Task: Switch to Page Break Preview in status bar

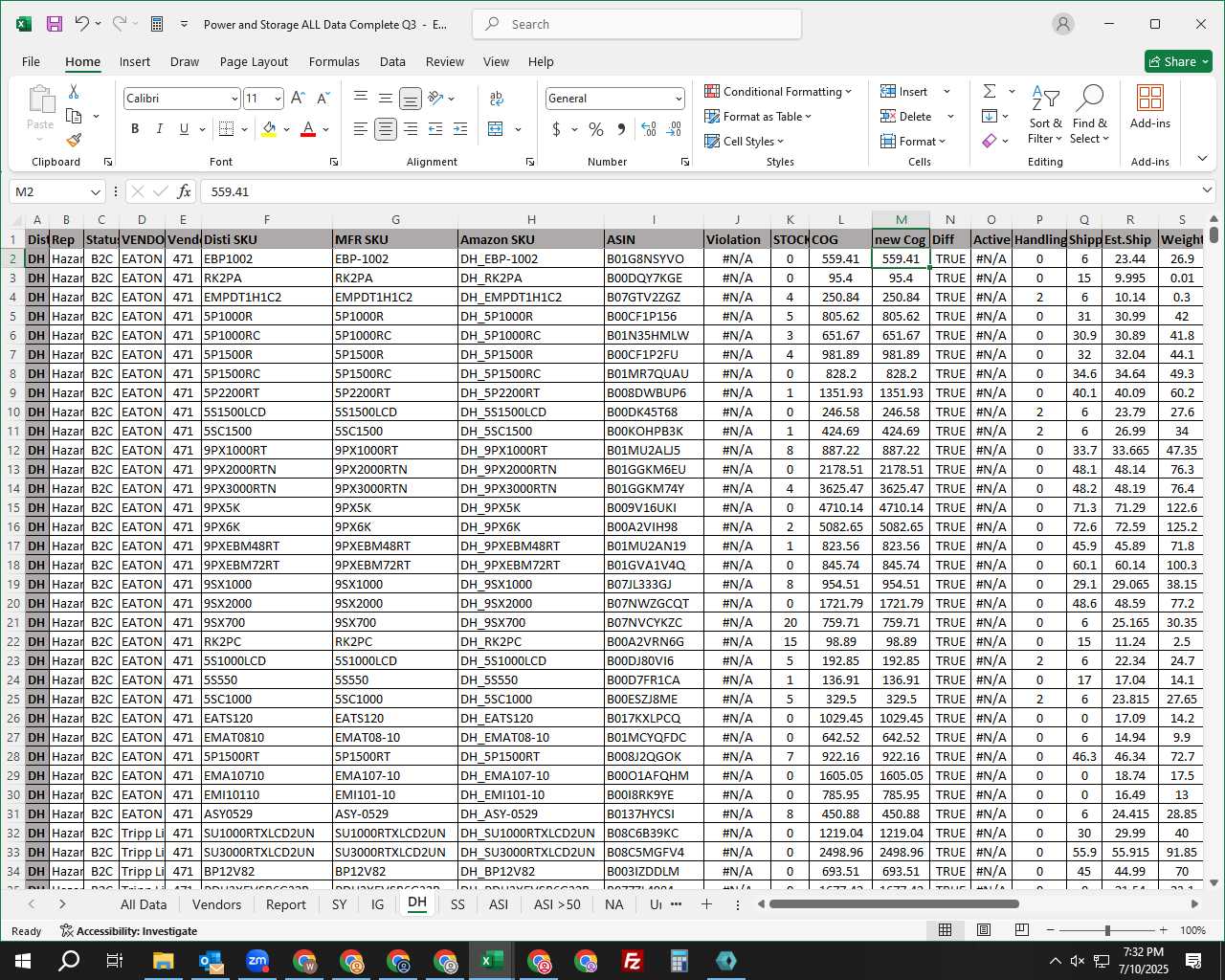Action: [1022, 930]
